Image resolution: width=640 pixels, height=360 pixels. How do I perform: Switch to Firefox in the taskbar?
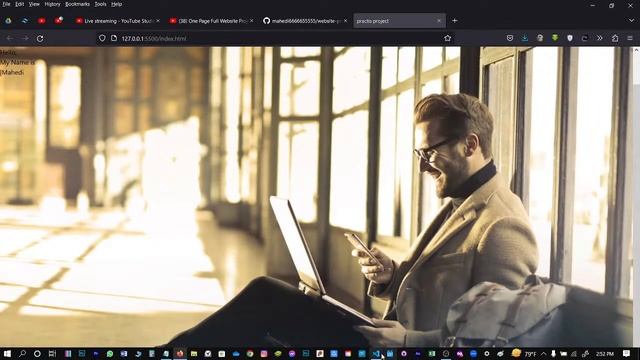coord(180,353)
